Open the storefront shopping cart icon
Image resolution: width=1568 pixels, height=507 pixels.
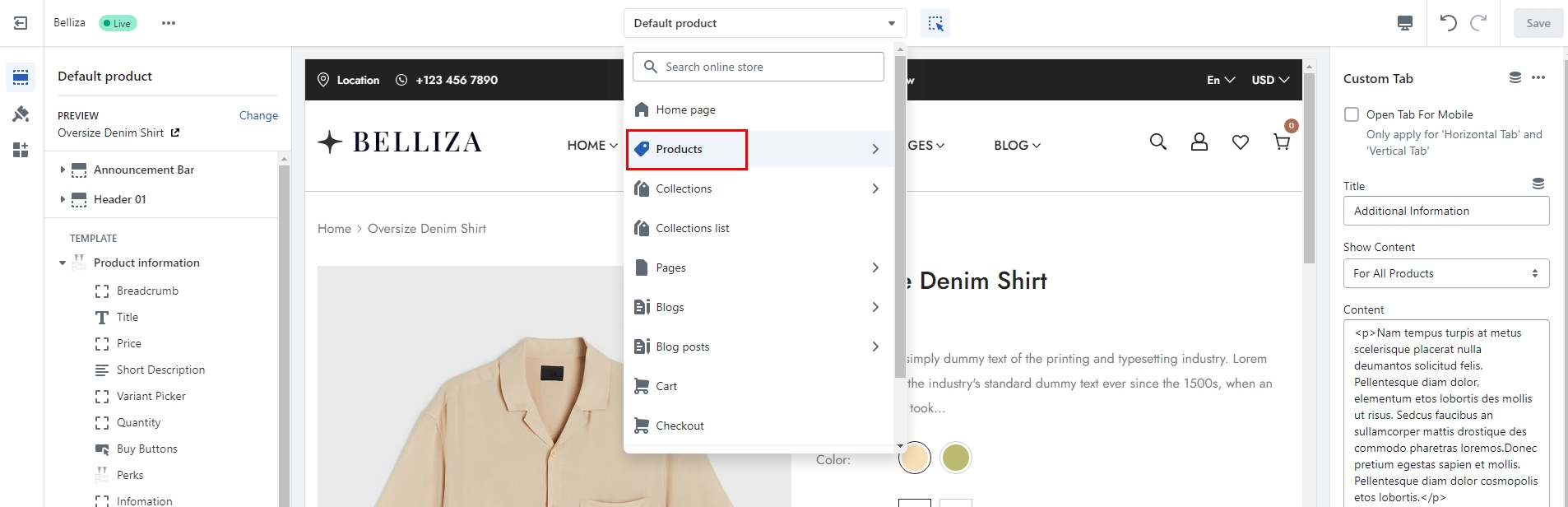(1282, 142)
